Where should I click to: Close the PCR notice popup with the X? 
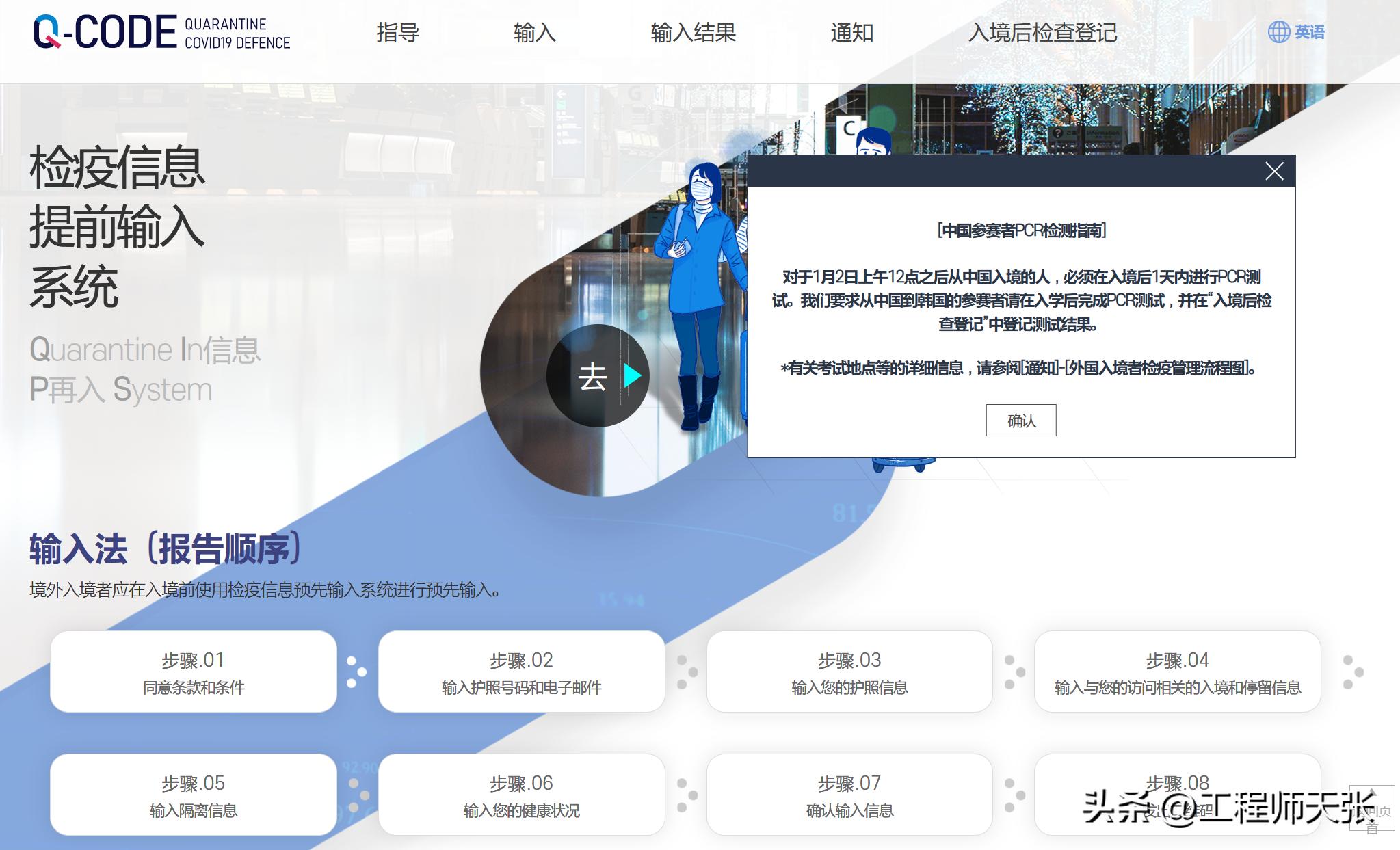(x=1273, y=173)
